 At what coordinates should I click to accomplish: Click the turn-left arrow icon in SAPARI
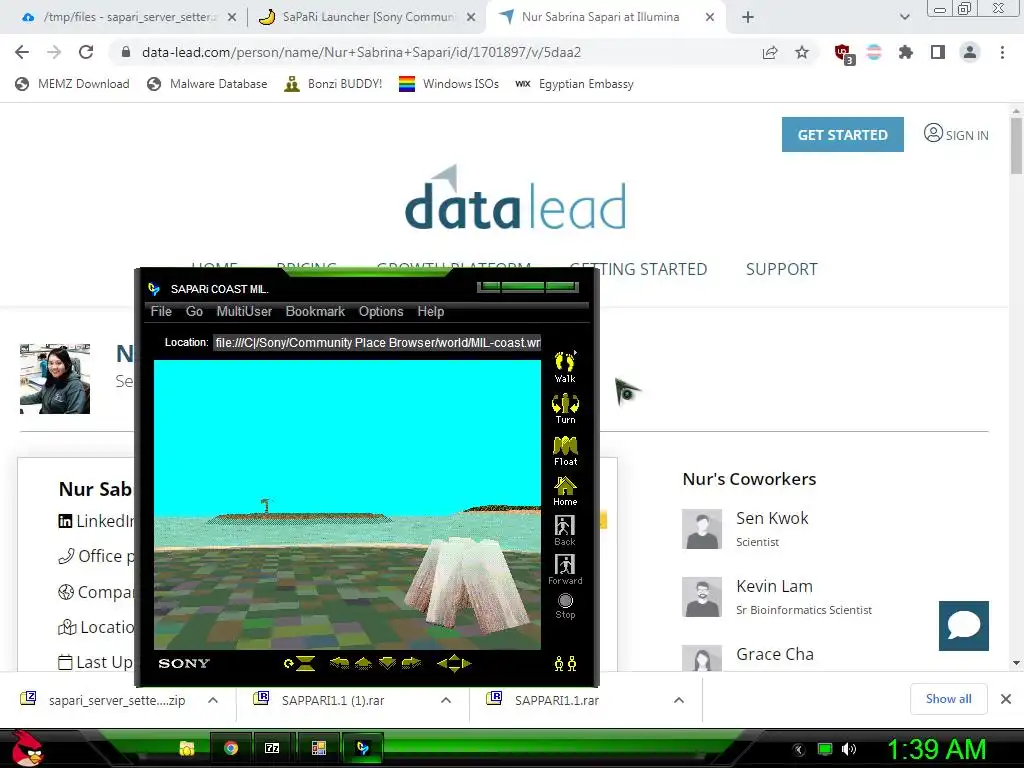pyautogui.click(x=339, y=664)
